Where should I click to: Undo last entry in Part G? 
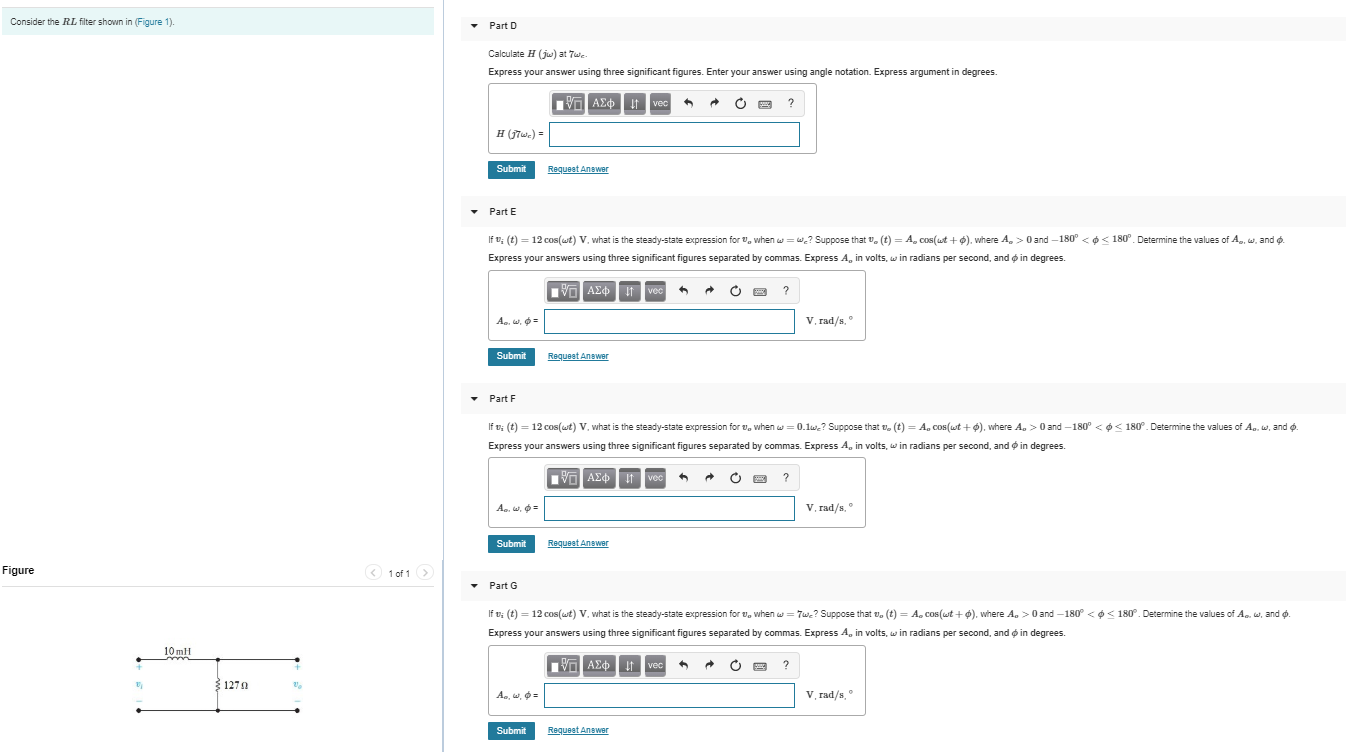click(683, 665)
